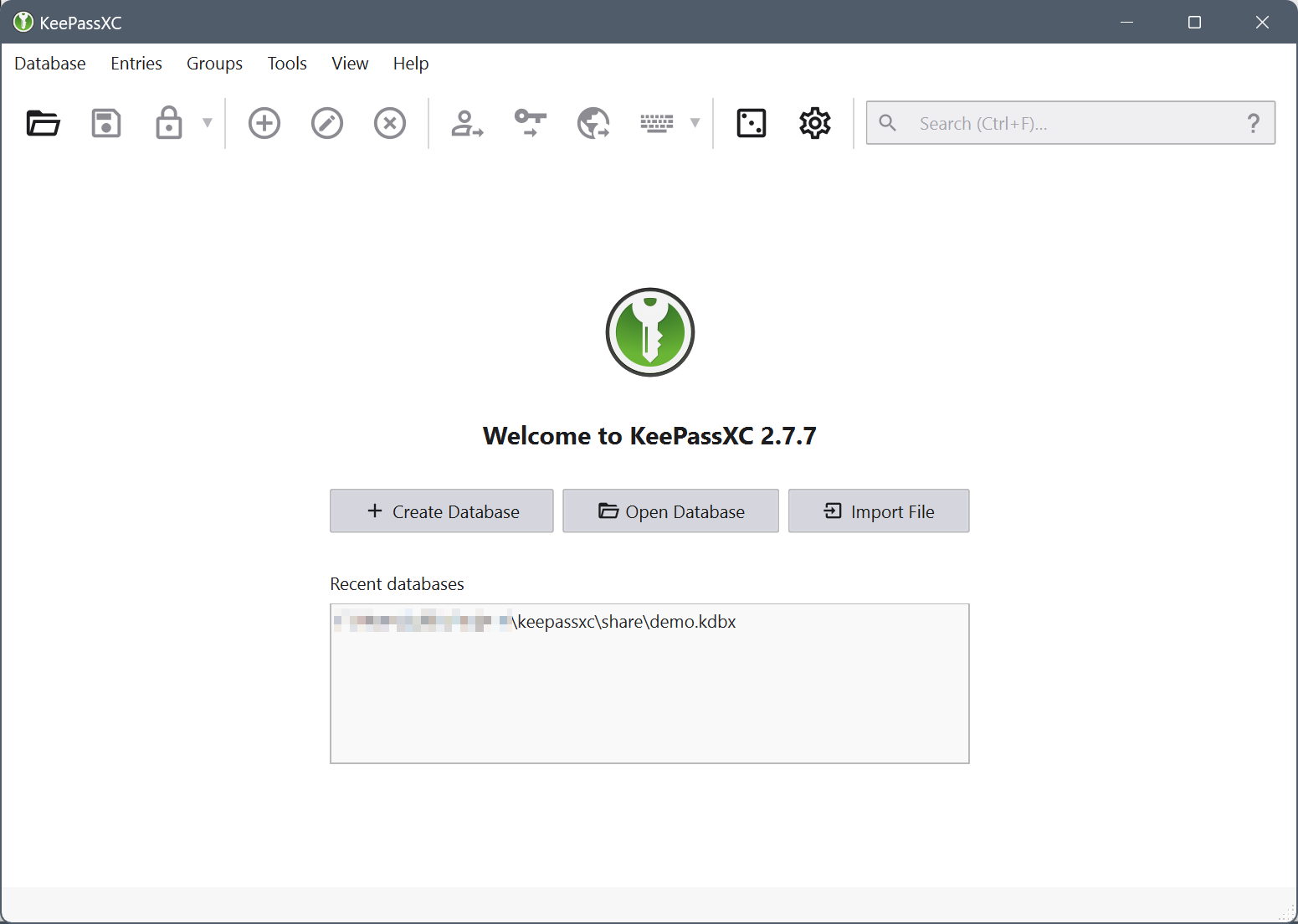This screenshot has width=1298, height=924.
Task: Copy password using the key icon
Action: (x=530, y=123)
